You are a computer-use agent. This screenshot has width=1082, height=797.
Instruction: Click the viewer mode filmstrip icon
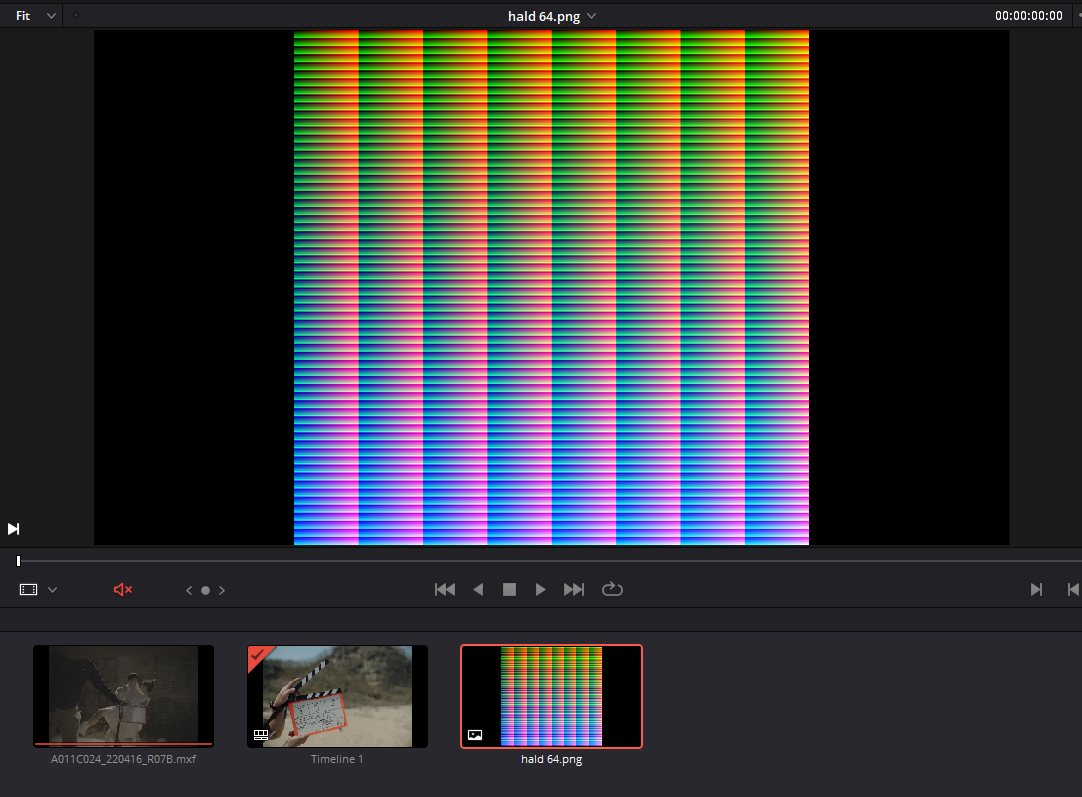click(x=28, y=589)
